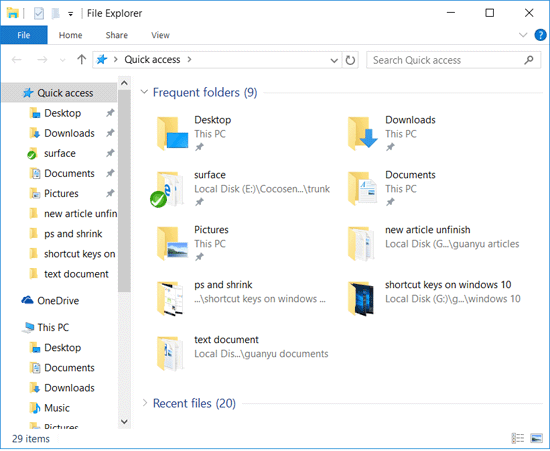Click the Properties icon in quick access toolbar
550x451 pixels.
point(39,14)
